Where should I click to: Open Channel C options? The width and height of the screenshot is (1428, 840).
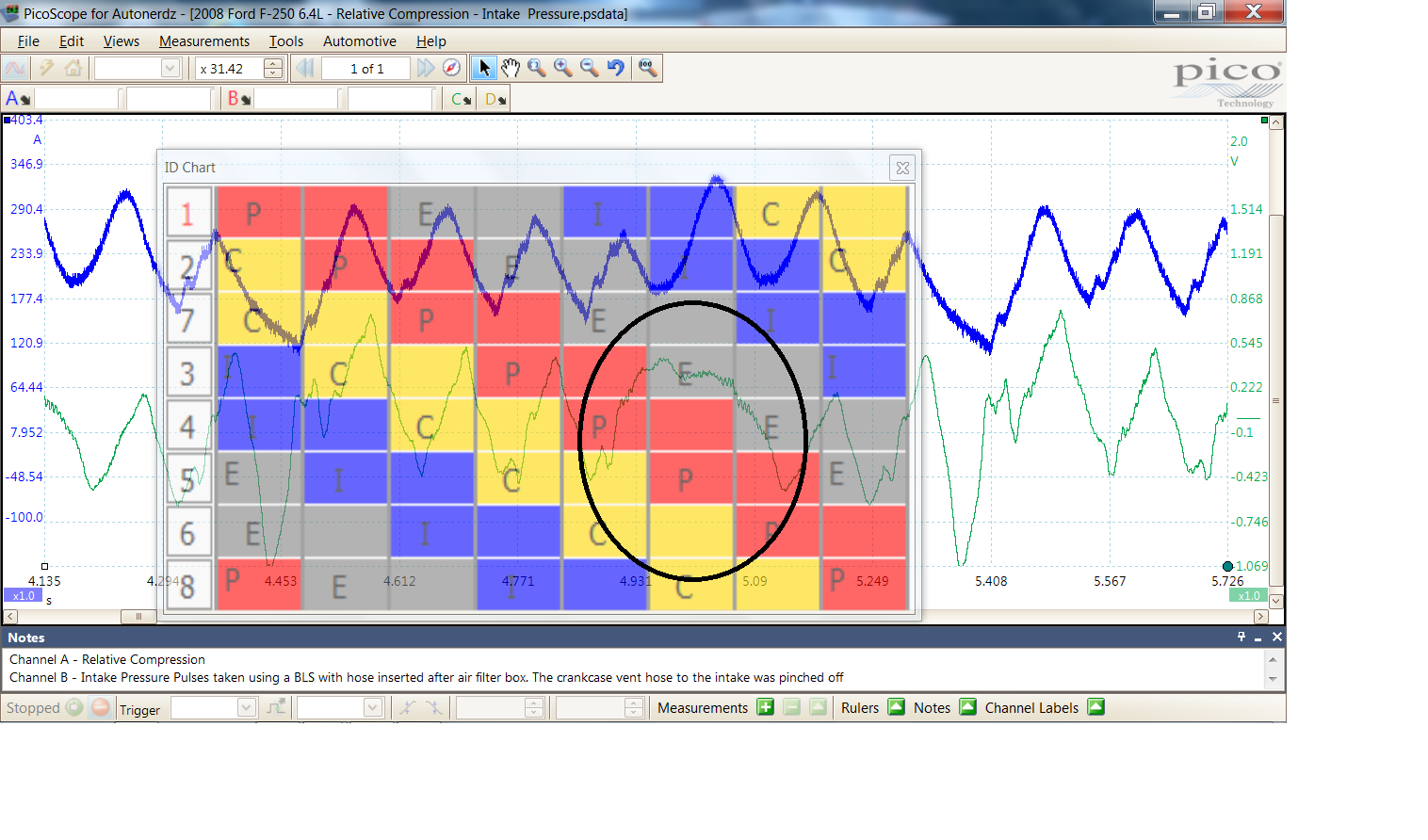click(x=461, y=99)
